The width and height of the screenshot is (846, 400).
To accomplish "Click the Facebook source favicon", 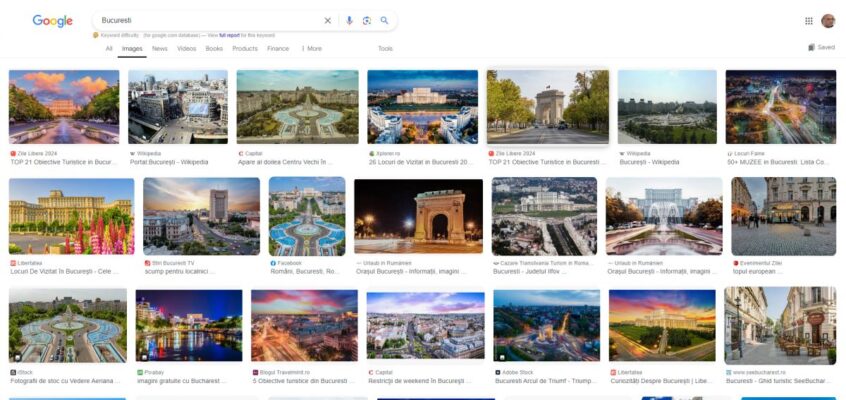I will 273,263.
